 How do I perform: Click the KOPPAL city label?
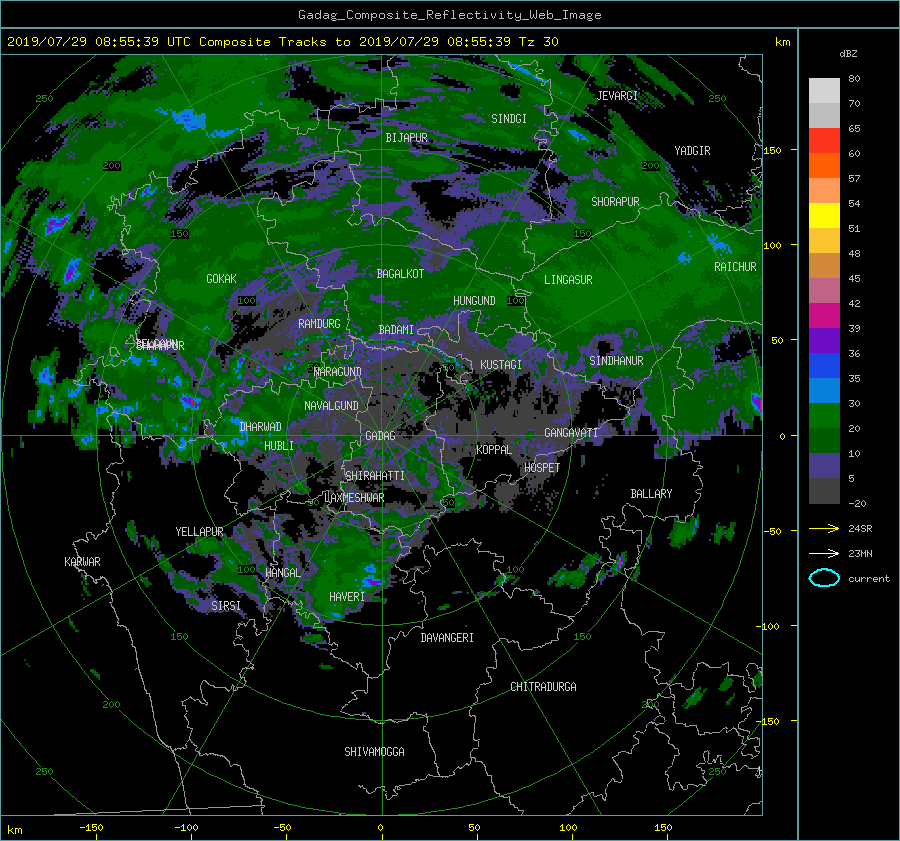(494, 450)
